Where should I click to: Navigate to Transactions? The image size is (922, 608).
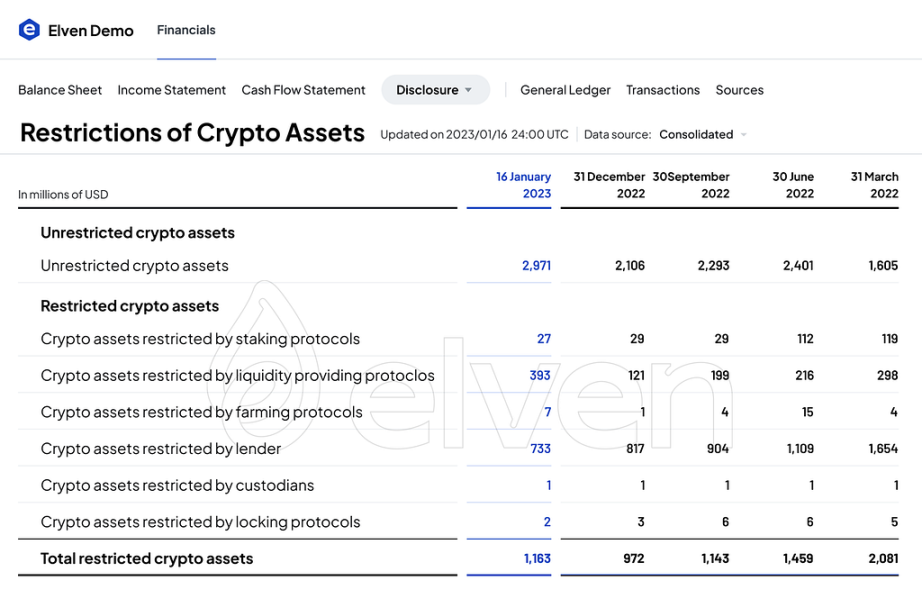[x=663, y=90]
